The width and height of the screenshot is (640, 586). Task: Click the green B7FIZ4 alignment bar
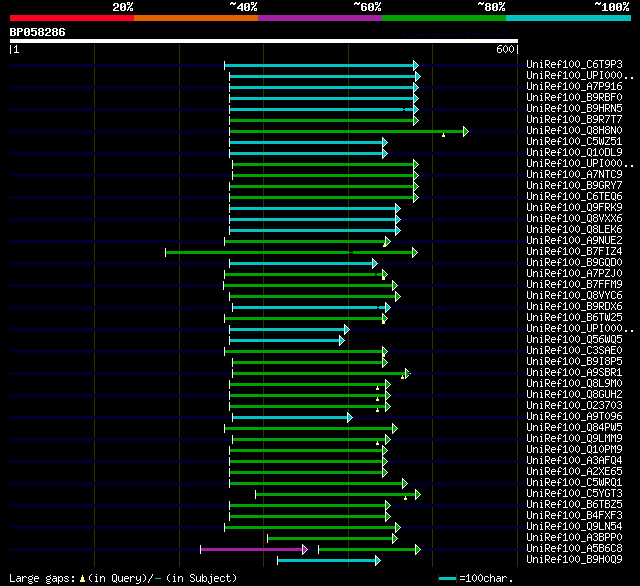point(291,253)
